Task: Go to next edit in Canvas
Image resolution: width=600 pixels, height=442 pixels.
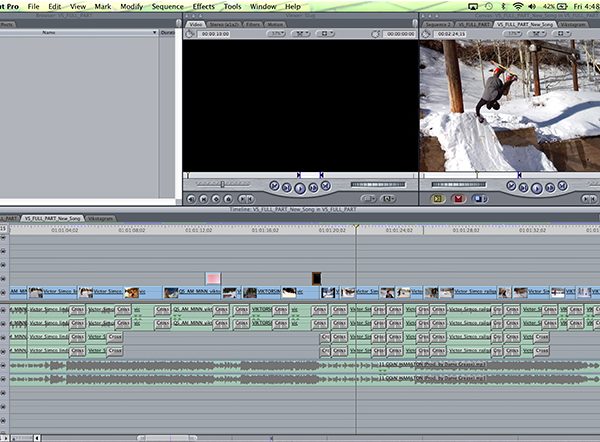Action: click(562, 186)
